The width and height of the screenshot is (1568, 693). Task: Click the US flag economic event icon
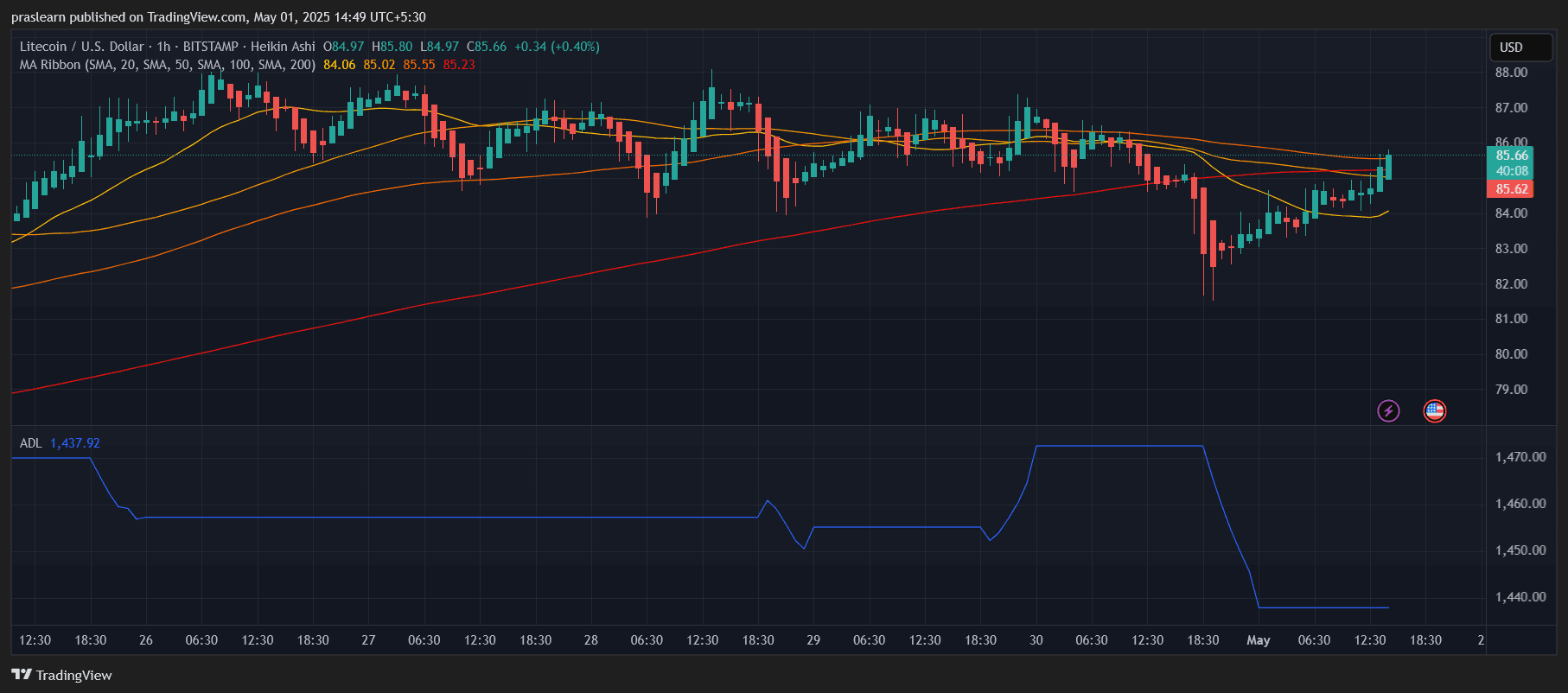[x=1434, y=410]
